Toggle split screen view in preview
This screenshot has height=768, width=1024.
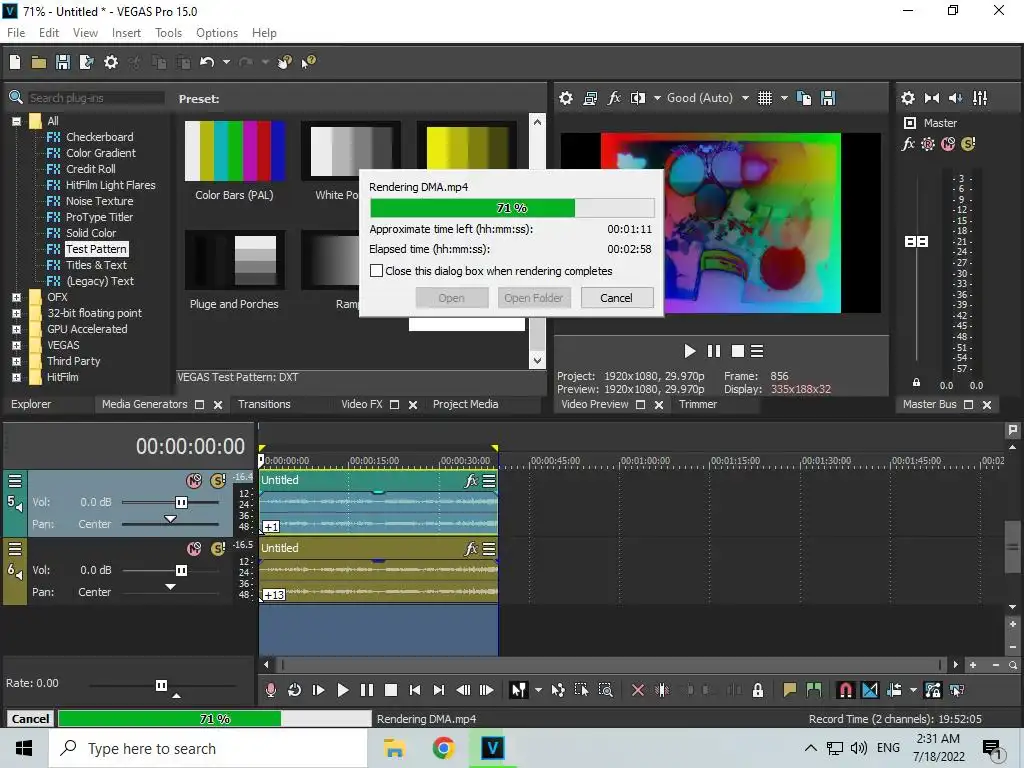point(637,98)
